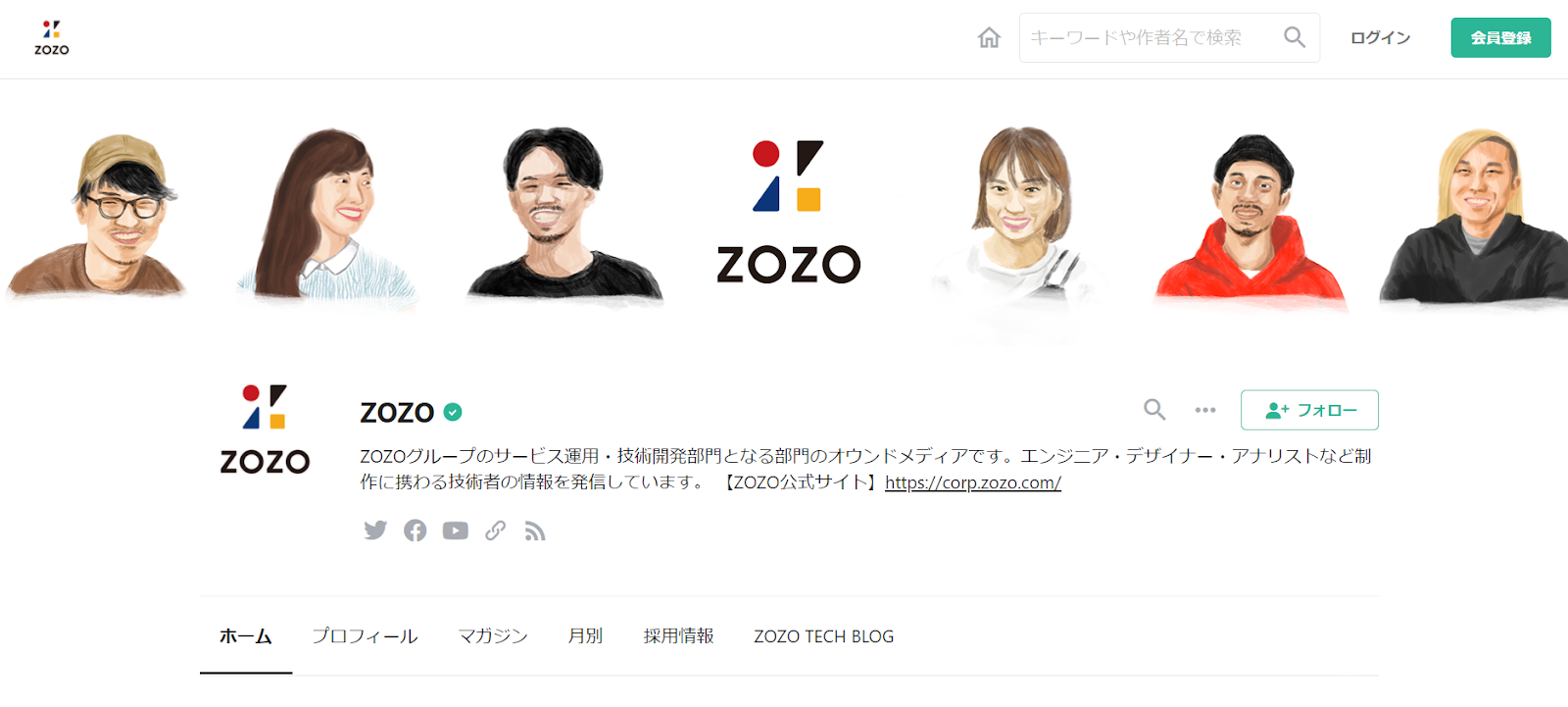Click the green 会員登録 button
This screenshot has width=1568, height=707.
(1500, 37)
